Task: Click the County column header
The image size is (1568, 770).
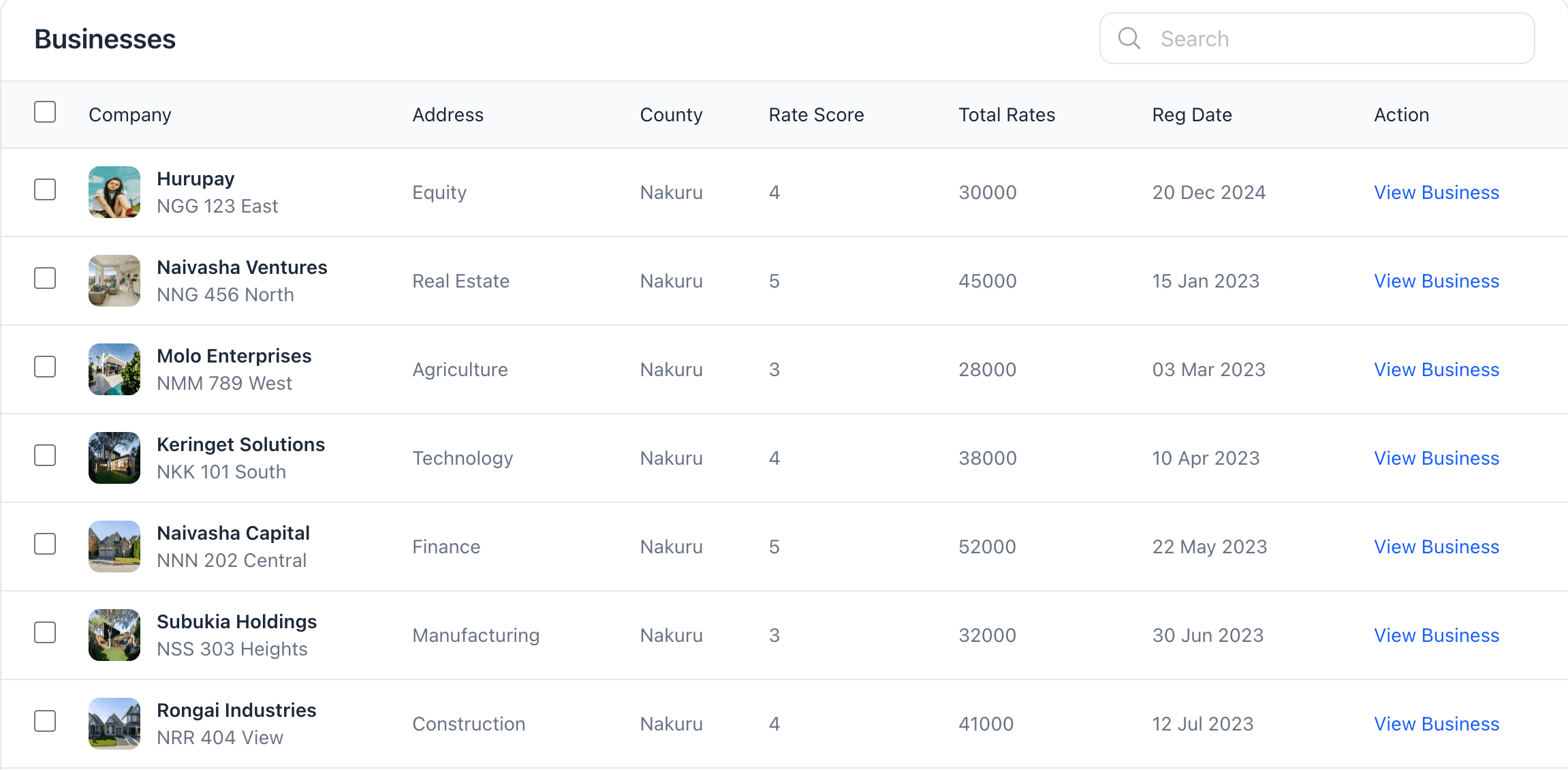Action: [x=672, y=115]
